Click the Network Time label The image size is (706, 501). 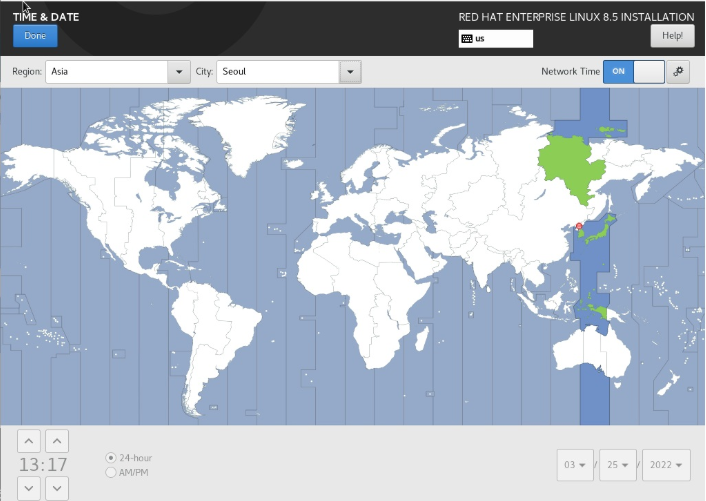pyautogui.click(x=570, y=72)
